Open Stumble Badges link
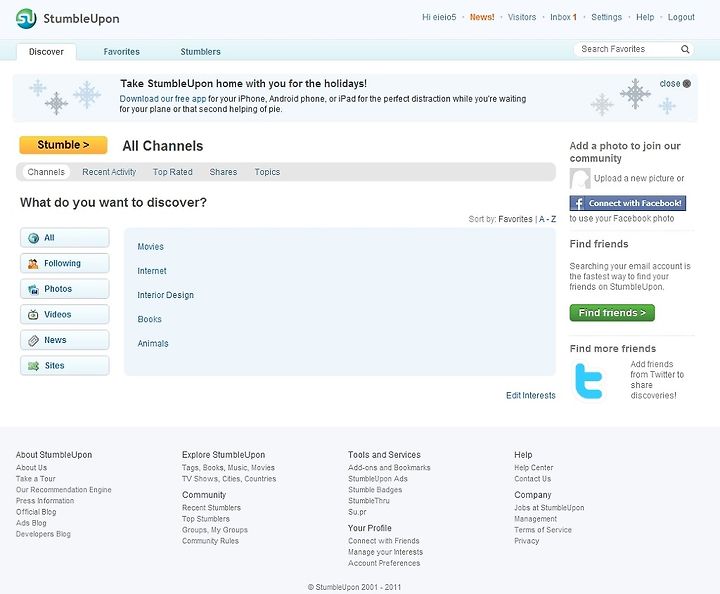Image resolution: width=720 pixels, height=594 pixels. pyautogui.click(x=375, y=489)
